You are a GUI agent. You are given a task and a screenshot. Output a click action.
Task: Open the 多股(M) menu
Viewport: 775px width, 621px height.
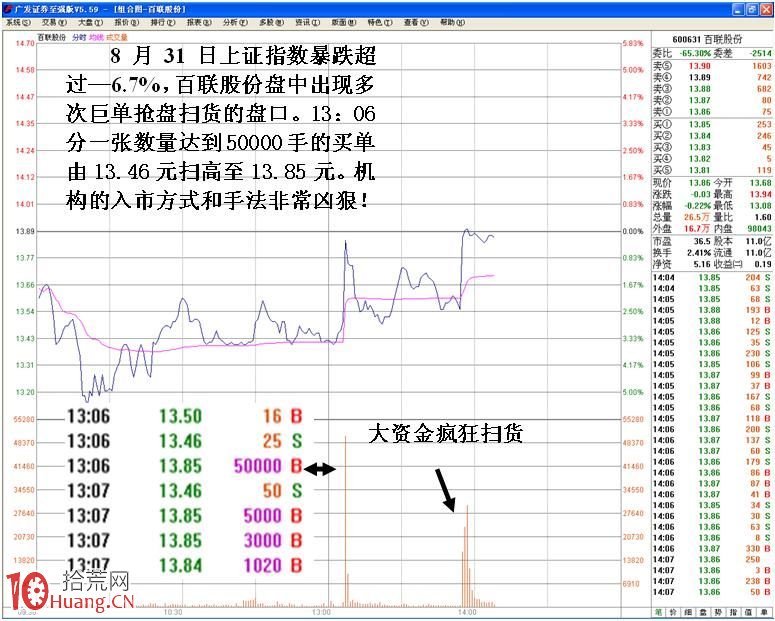[271, 23]
